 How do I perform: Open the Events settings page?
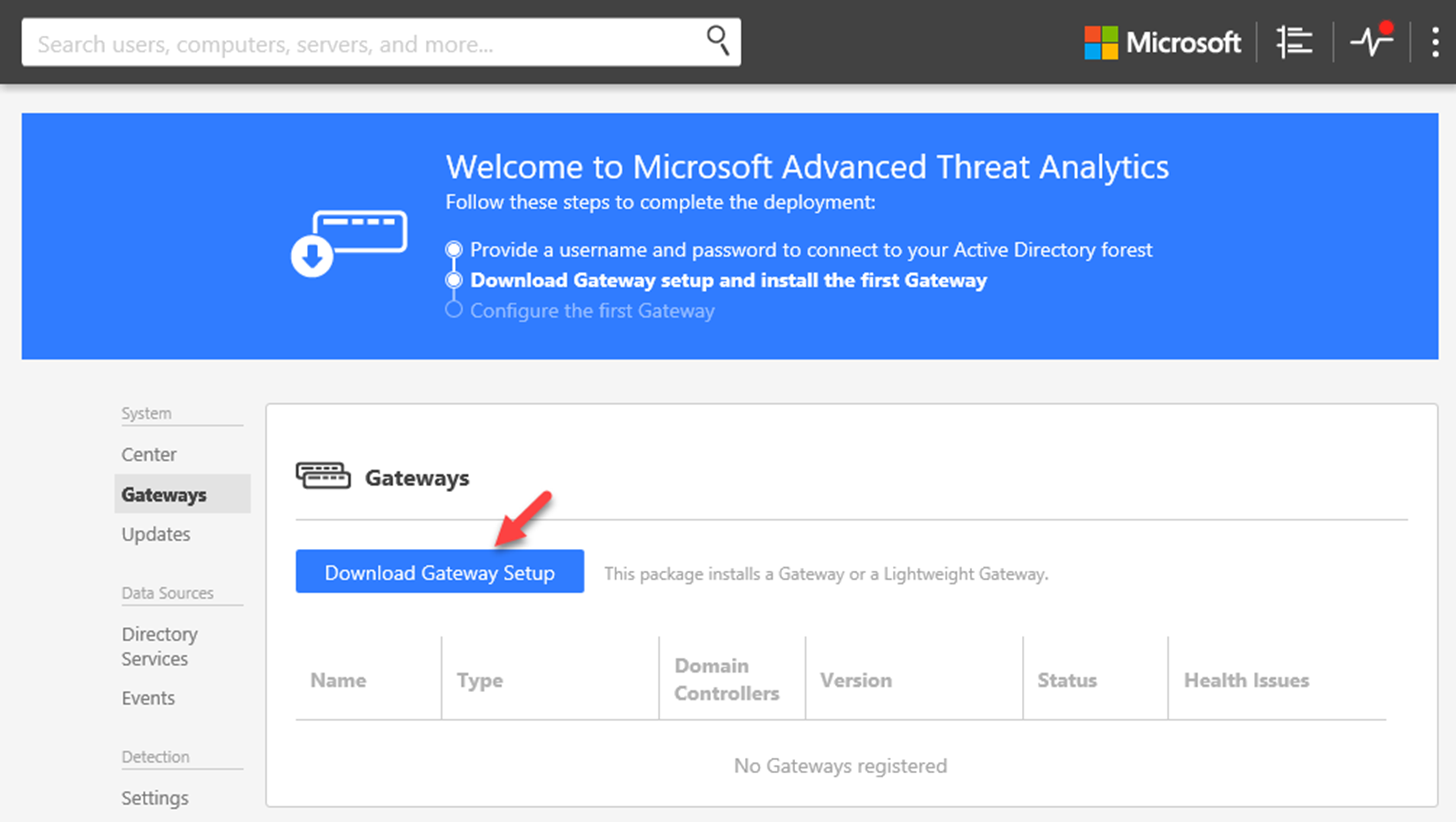[148, 698]
